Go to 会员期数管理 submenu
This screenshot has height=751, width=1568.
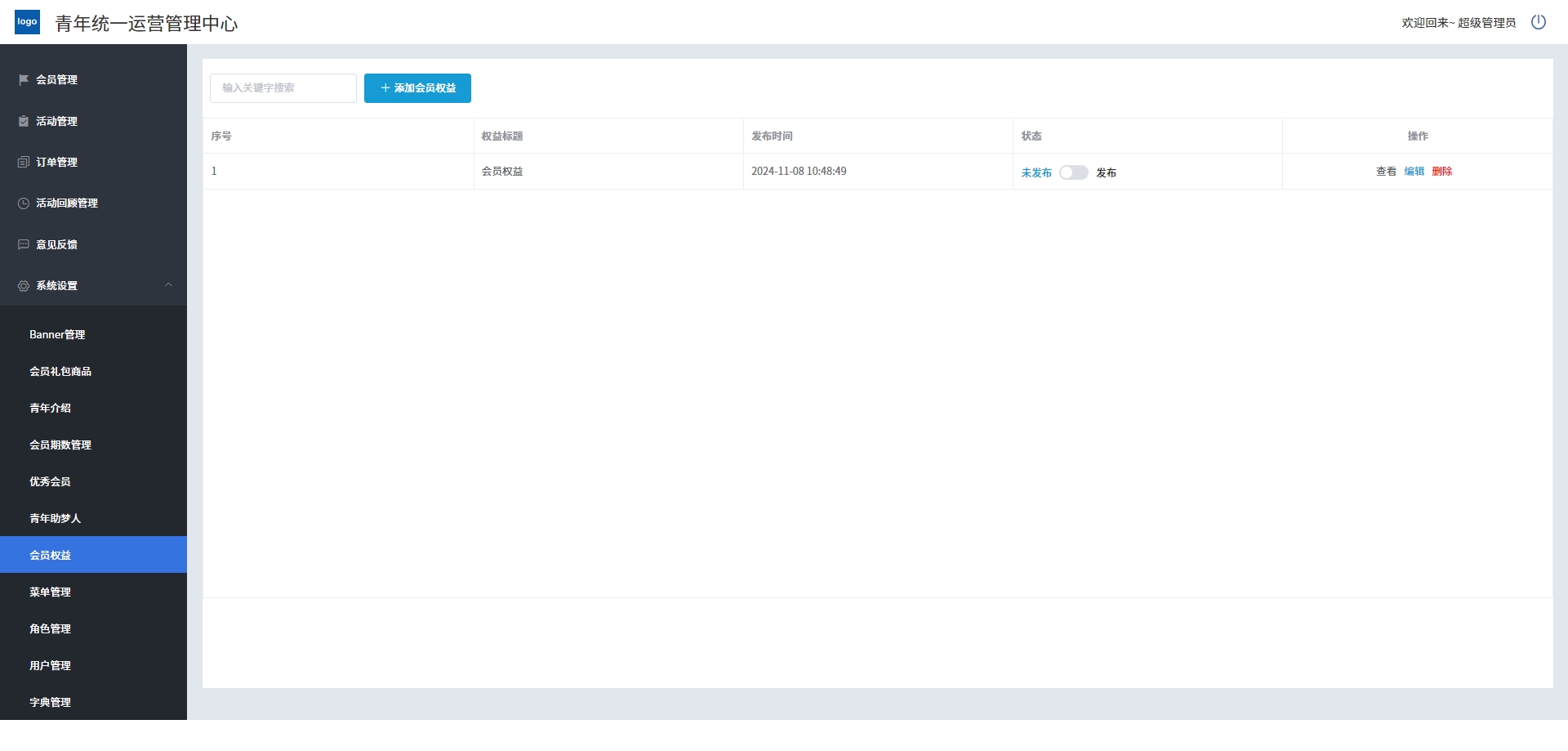click(x=93, y=445)
